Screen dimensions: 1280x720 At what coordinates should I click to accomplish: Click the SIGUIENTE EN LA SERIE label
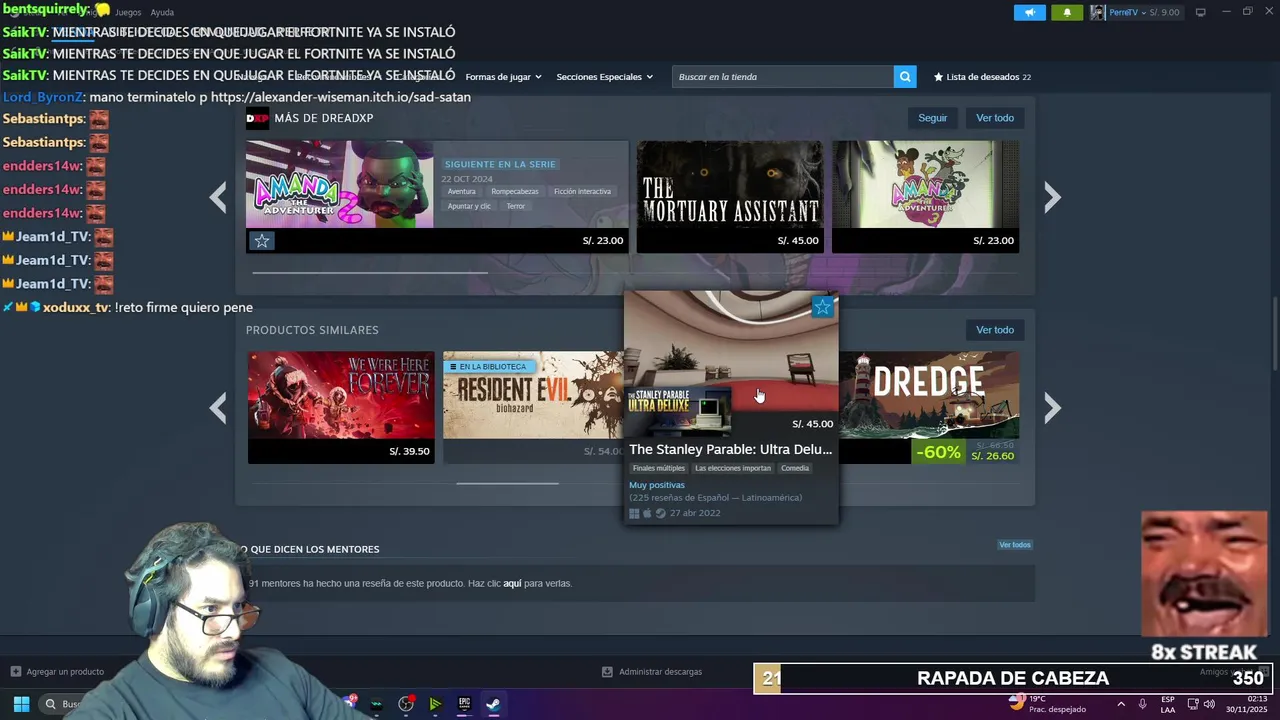(500, 164)
